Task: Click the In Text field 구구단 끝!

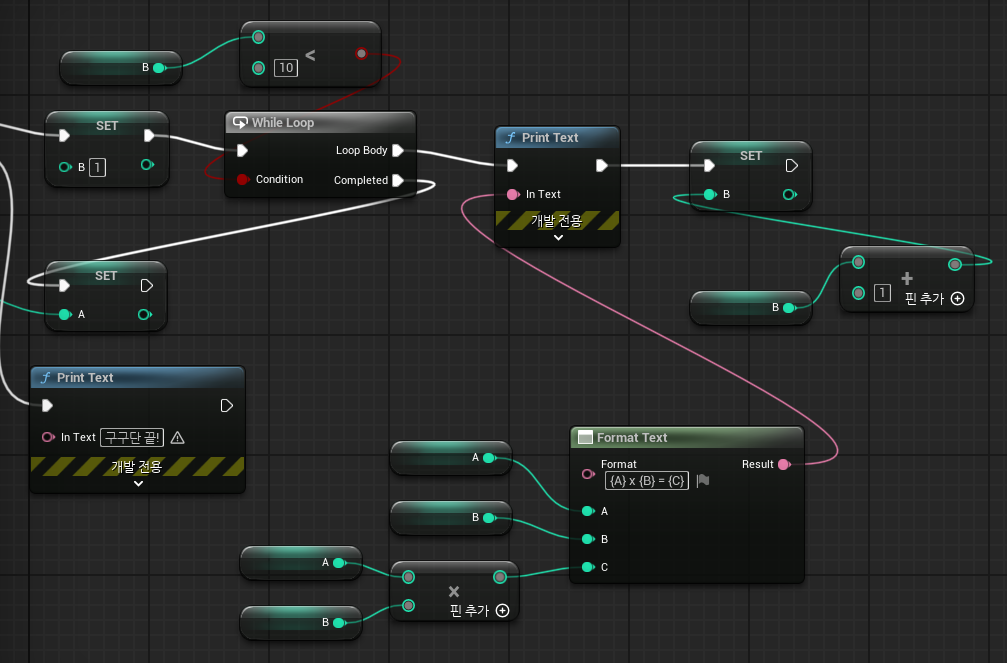Action: [x=132, y=438]
